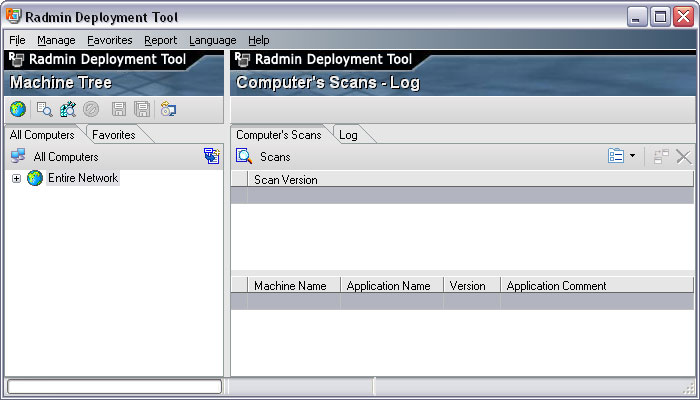The width and height of the screenshot is (700, 400).
Task: Open the Language menu
Action: 212,40
